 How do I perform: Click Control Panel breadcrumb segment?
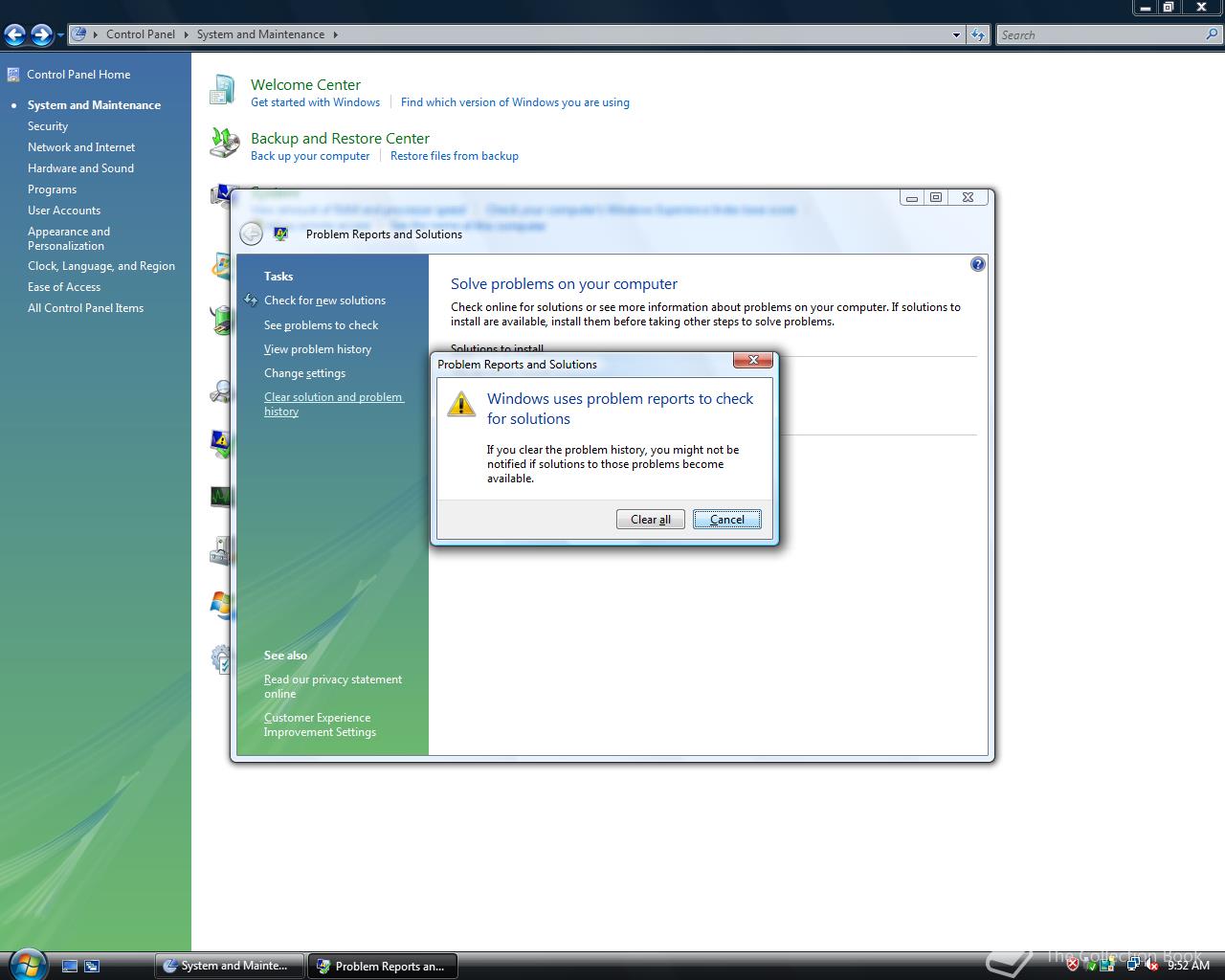click(x=141, y=34)
